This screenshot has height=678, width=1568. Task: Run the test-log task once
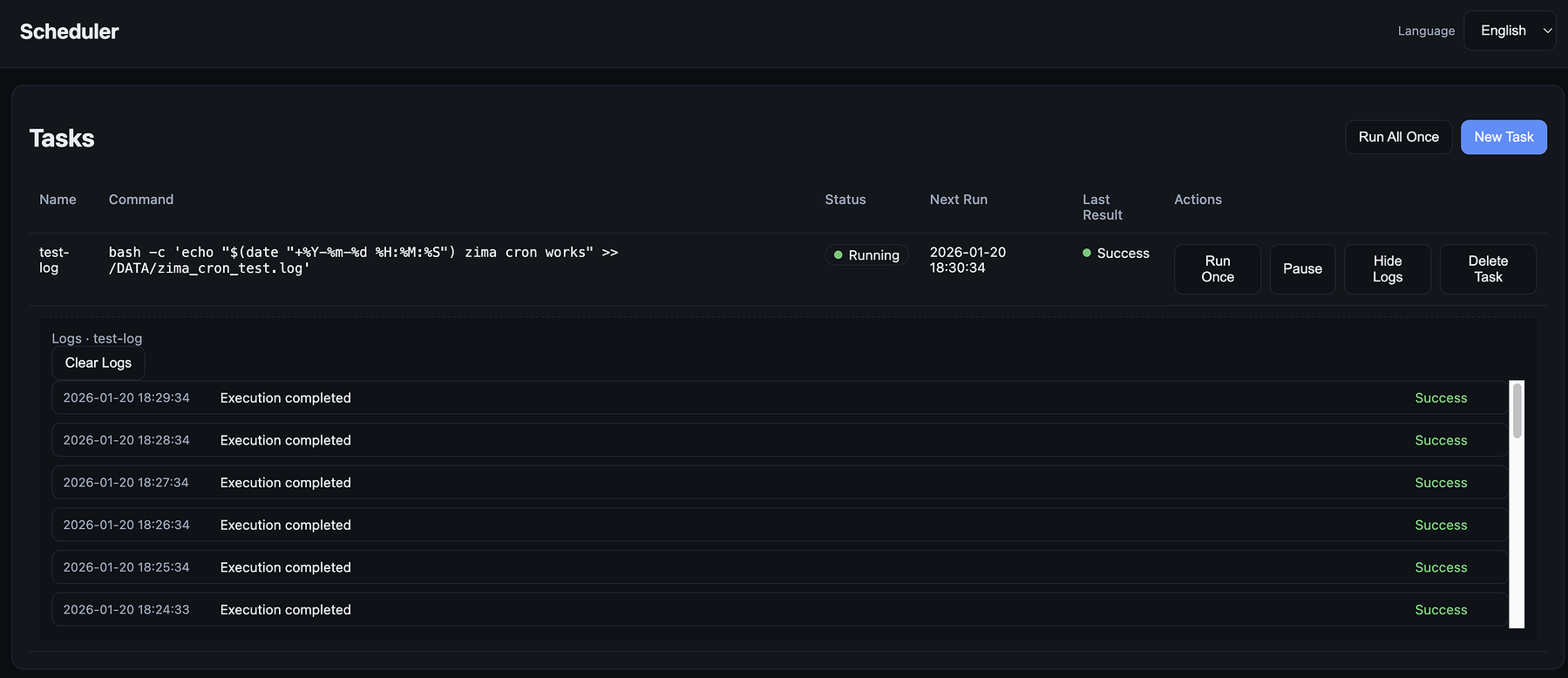[x=1217, y=269]
